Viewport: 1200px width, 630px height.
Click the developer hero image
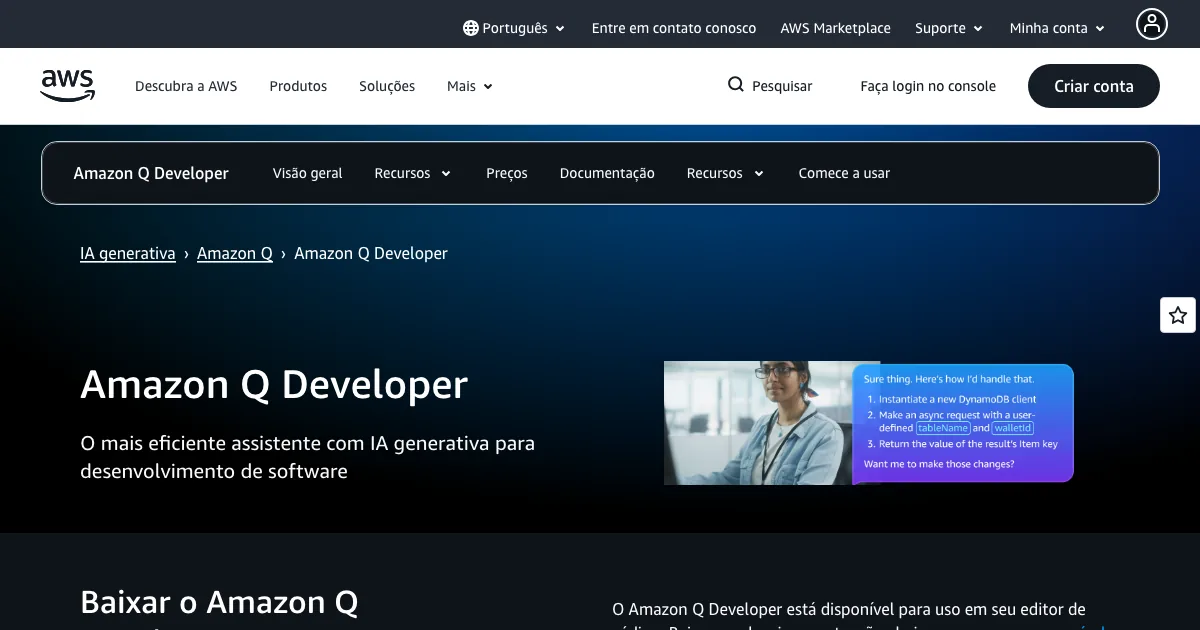click(x=868, y=423)
